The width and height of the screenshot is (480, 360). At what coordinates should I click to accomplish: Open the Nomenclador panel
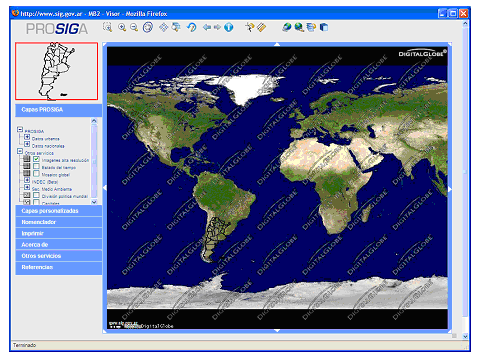pos(58,222)
